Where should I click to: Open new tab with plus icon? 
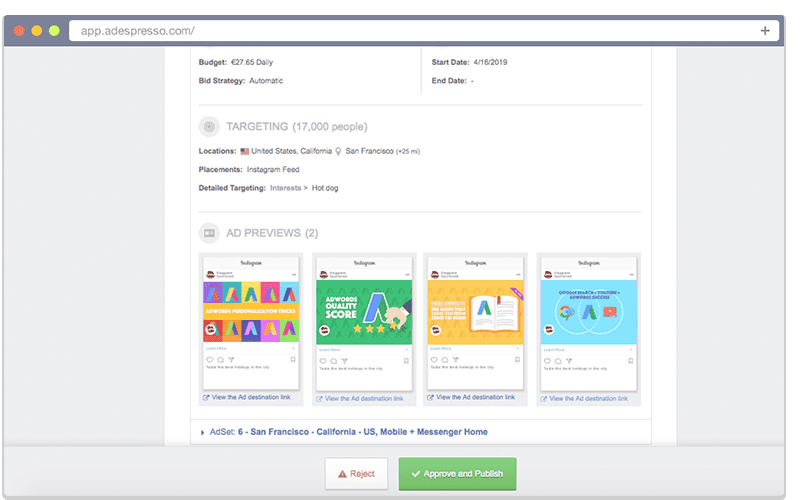[765, 30]
